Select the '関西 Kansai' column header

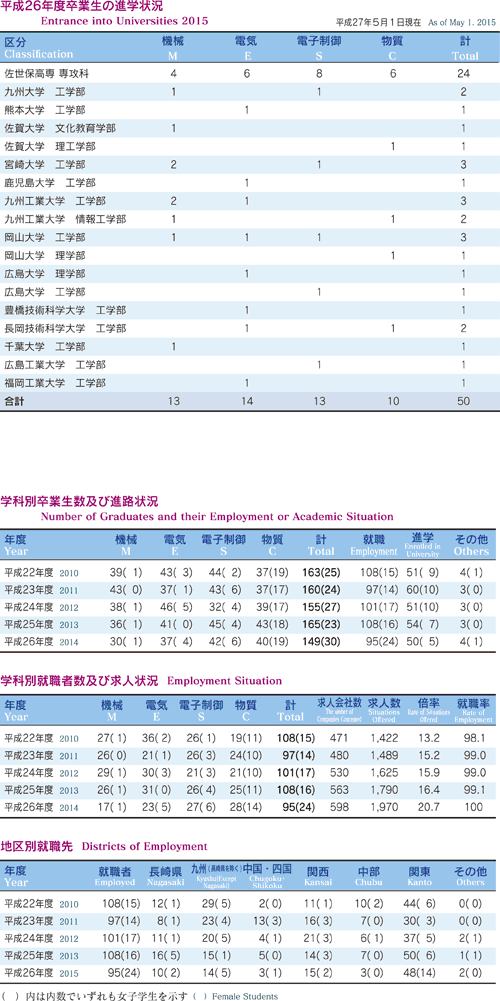click(x=318, y=876)
